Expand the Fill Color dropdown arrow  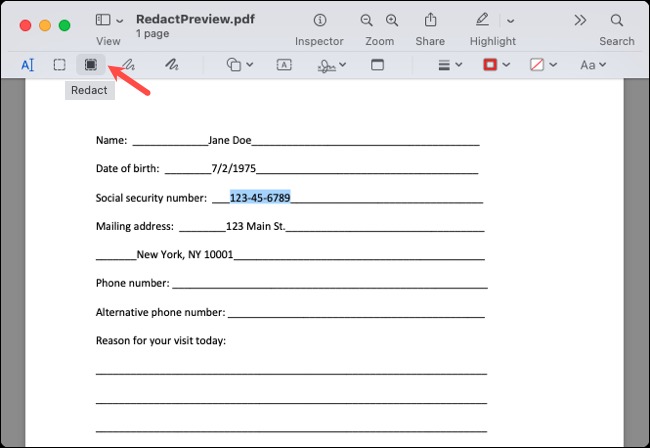point(553,65)
